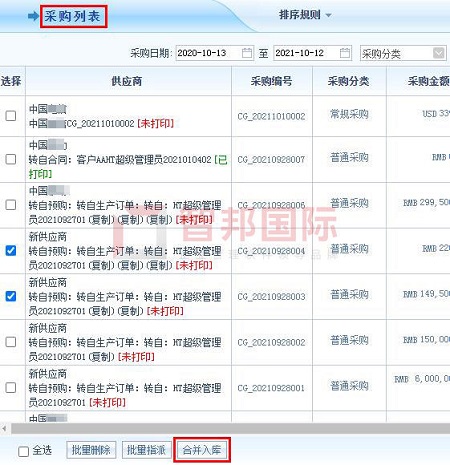The width and height of the screenshot is (450, 465).
Task: Uncheck the row for CG_20210928003
Action: click(x=11, y=296)
